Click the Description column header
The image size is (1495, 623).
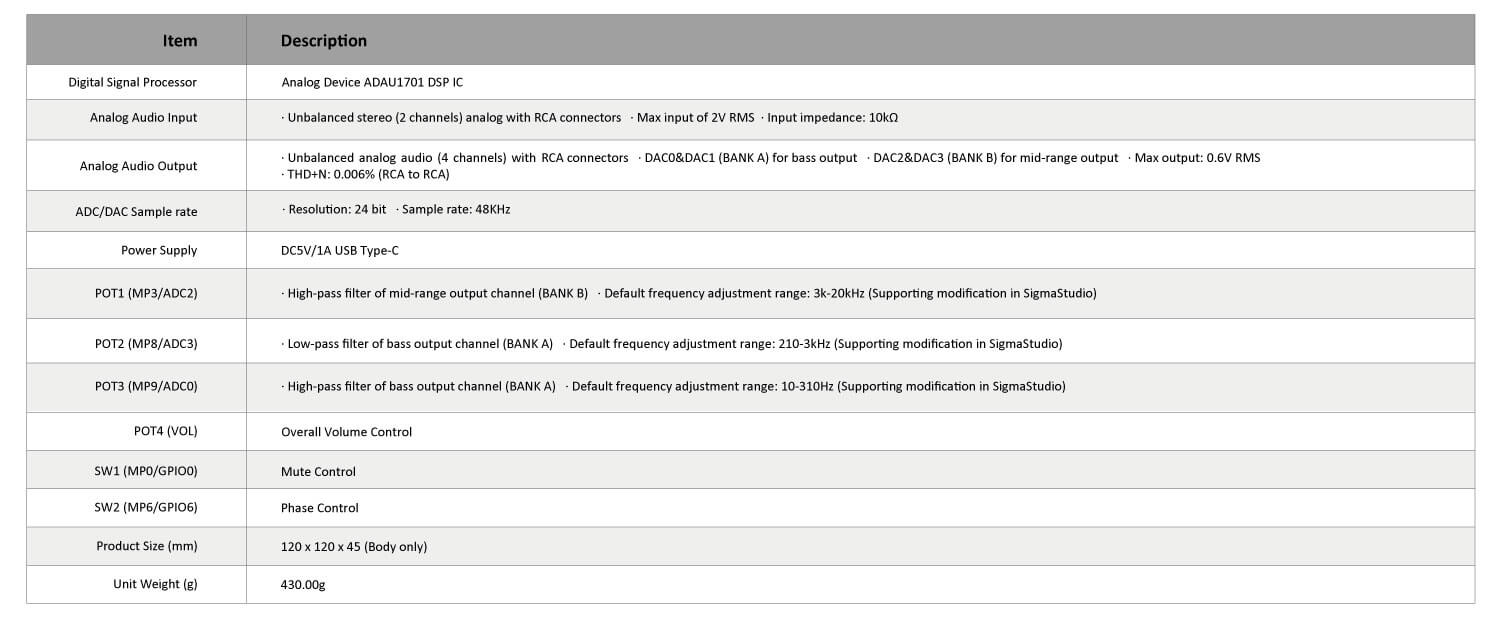tap(323, 41)
